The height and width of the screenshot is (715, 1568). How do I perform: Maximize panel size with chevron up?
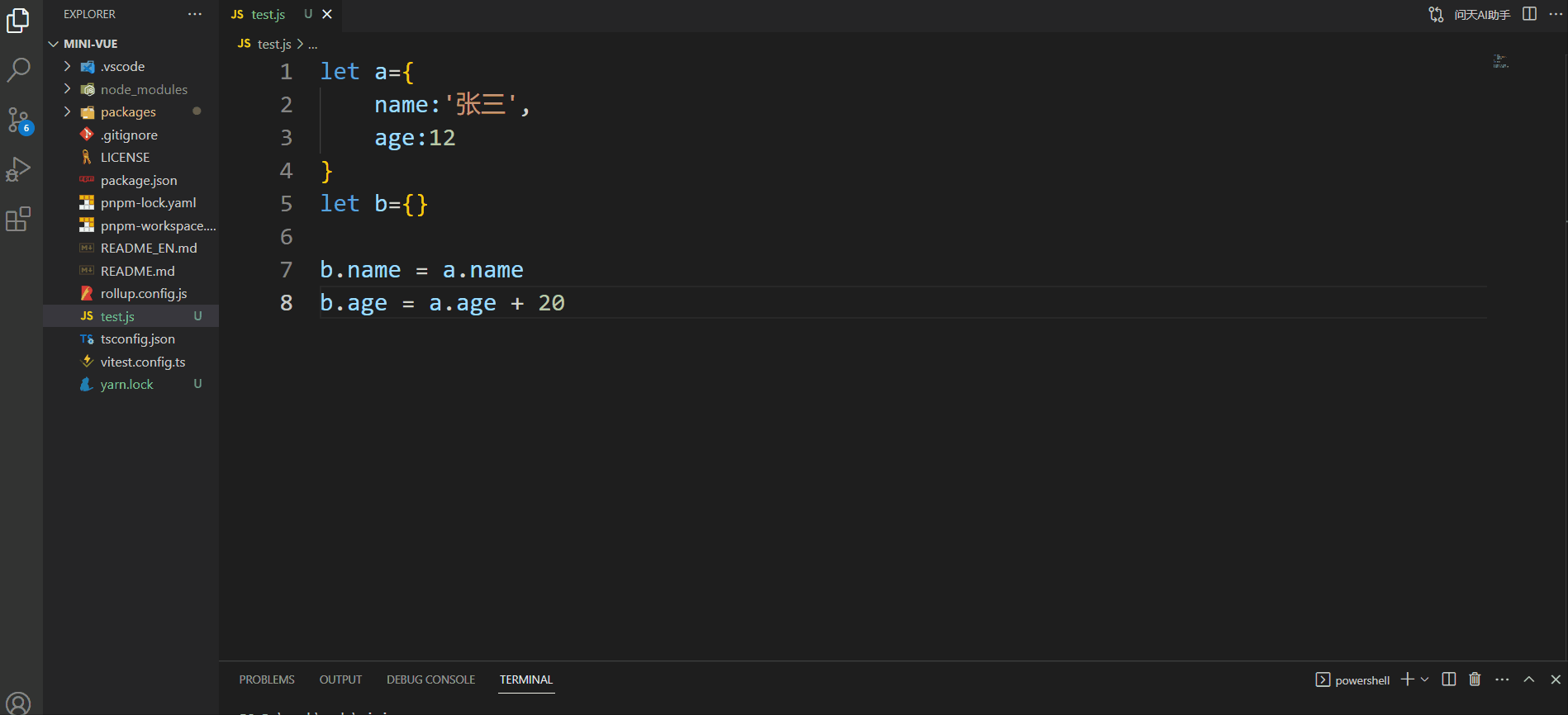click(x=1529, y=679)
